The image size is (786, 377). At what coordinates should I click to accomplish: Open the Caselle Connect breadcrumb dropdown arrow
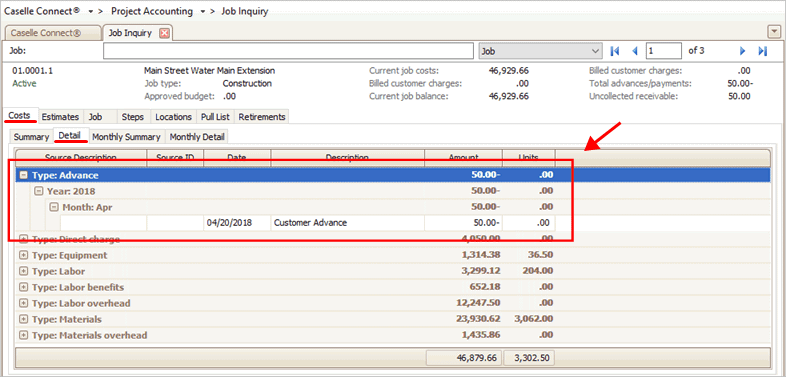[91, 12]
